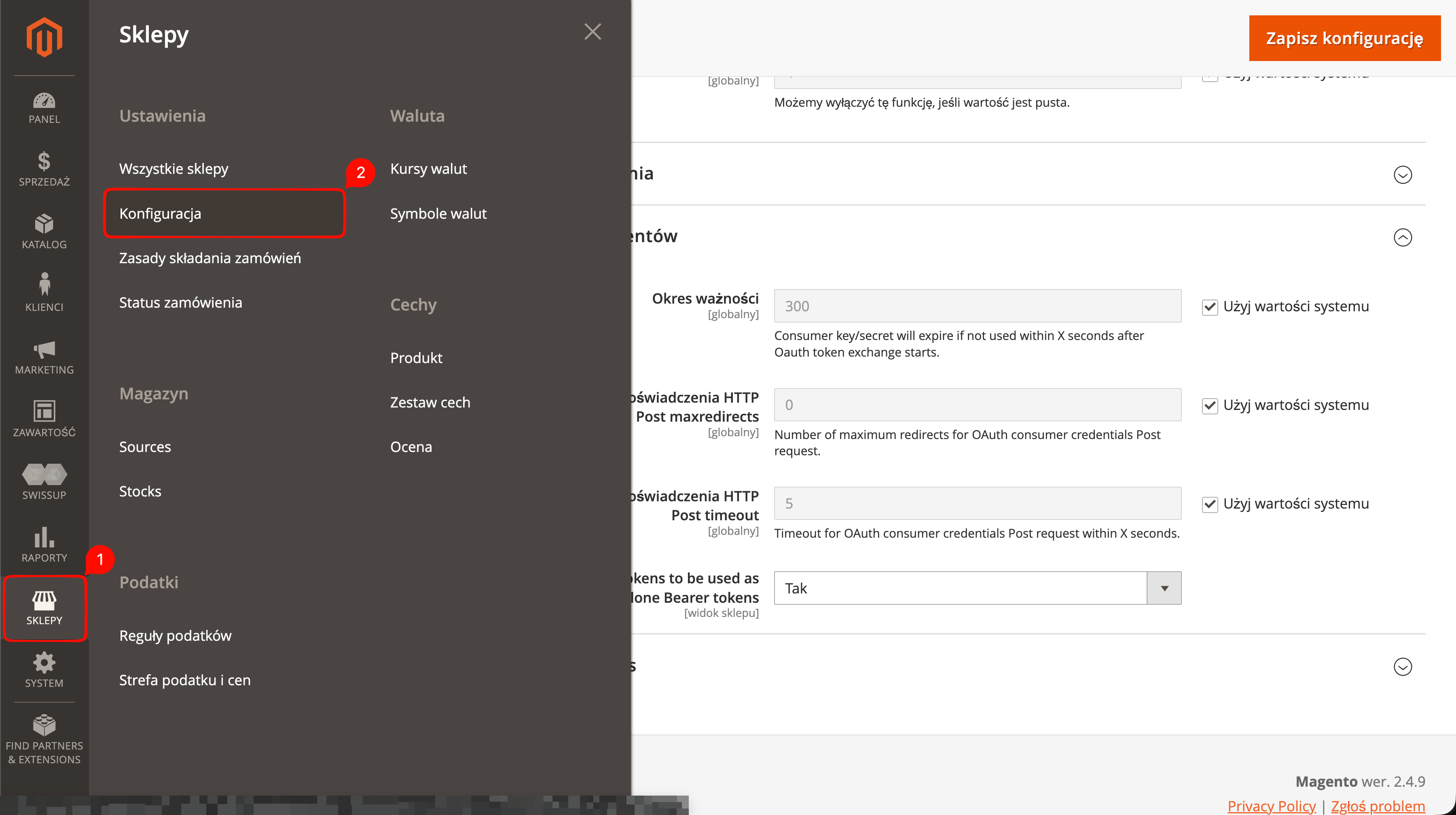
Task: Uncheck system value for Post timeout
Action: point(1210,505)
